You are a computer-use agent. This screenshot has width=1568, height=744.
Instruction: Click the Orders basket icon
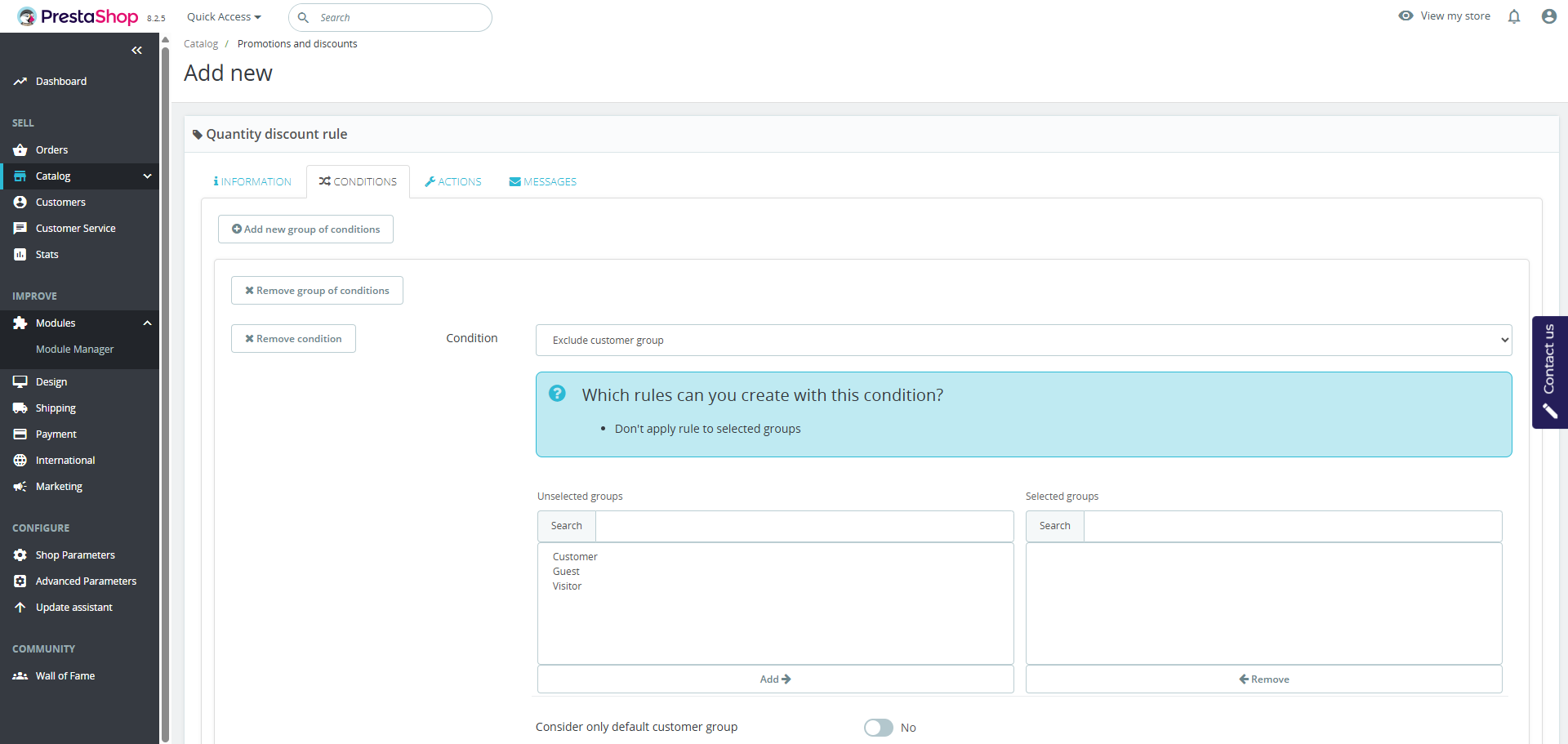20,150
